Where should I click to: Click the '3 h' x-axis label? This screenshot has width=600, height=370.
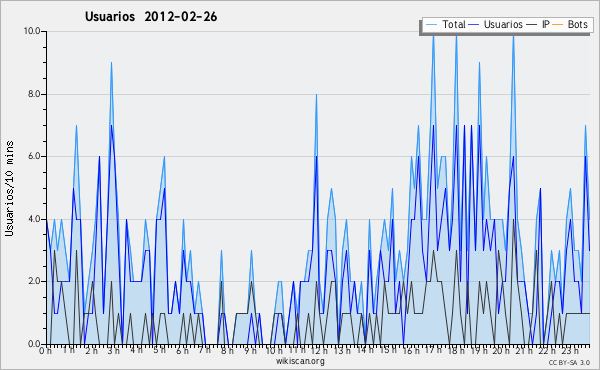click(x=114, y=351)
